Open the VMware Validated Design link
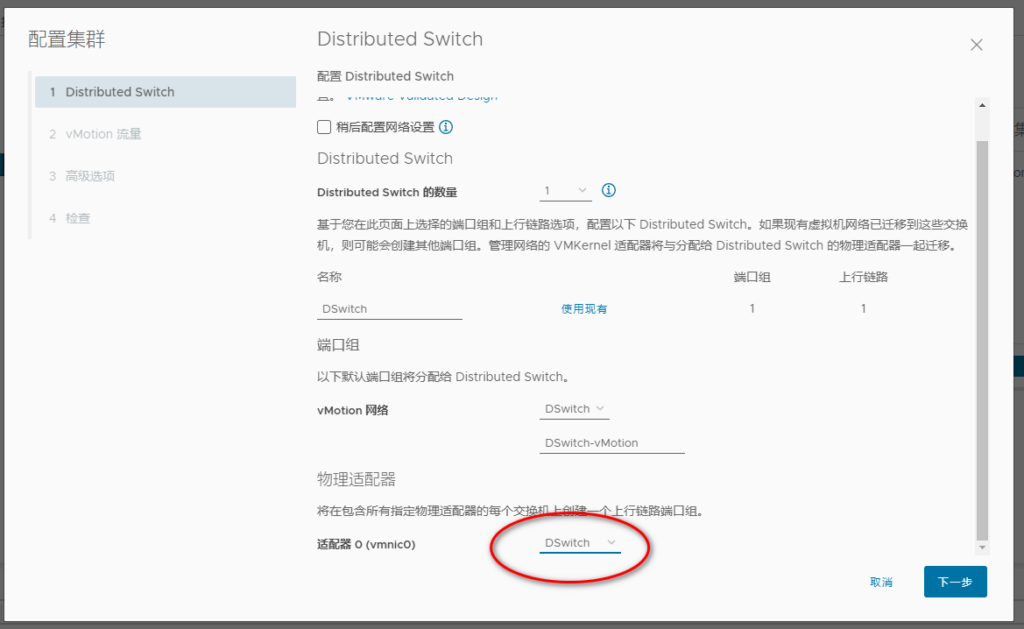The image size is (1024, 629). [422, 98]
